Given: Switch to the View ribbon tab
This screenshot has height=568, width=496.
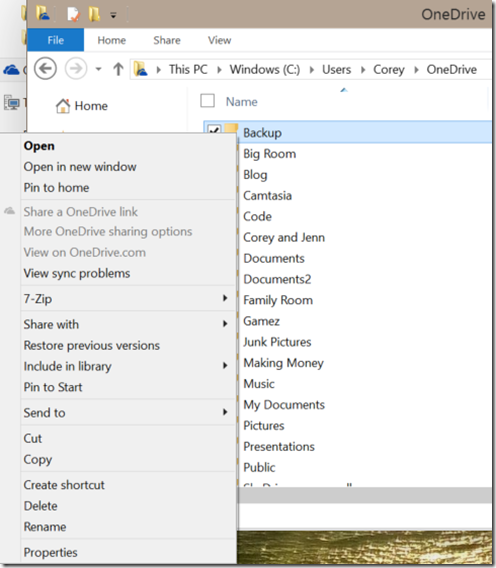Looking at the screenshot, I should coord(219,40).
